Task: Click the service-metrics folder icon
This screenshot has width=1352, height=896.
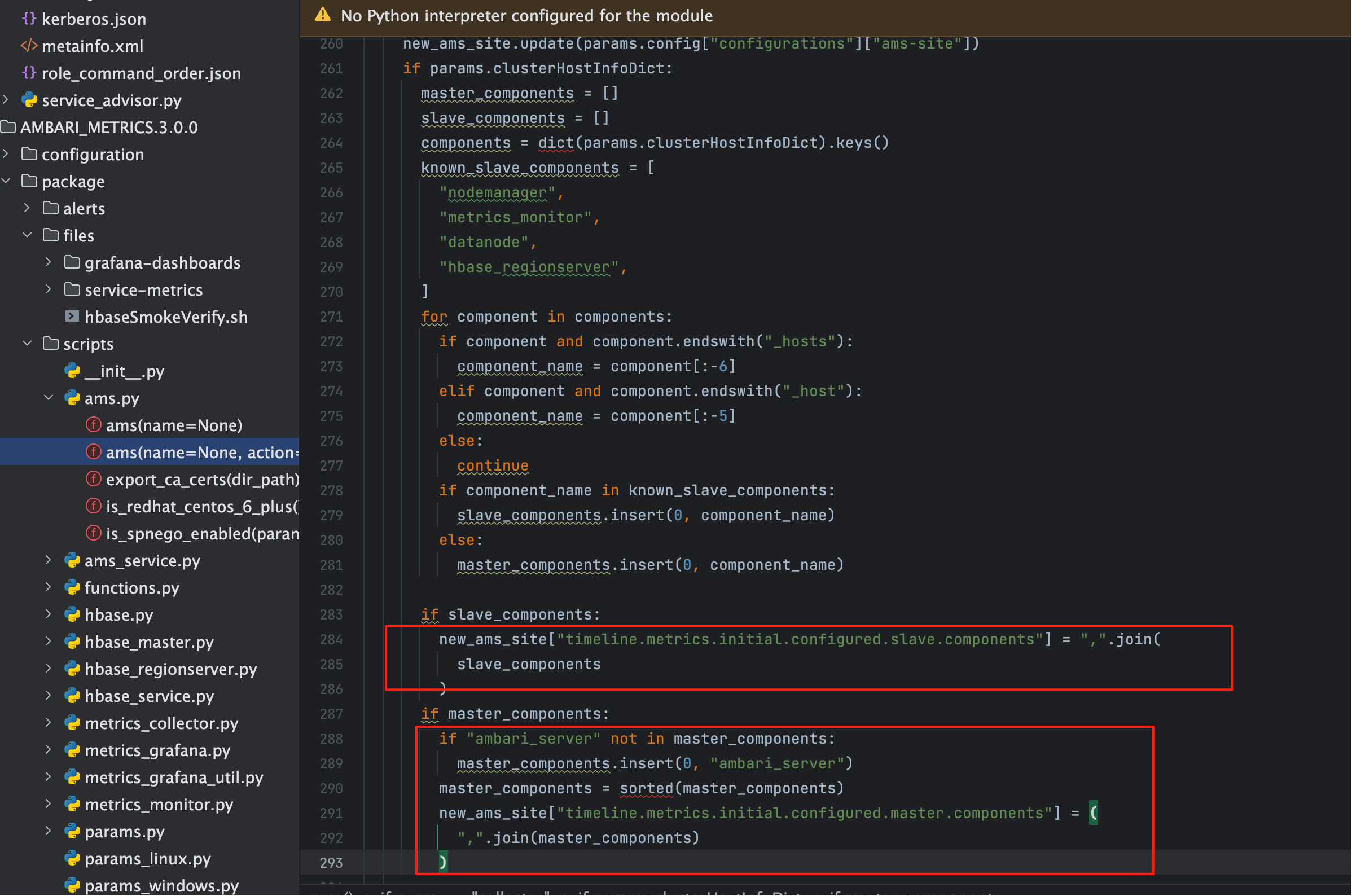Action: 72,289
